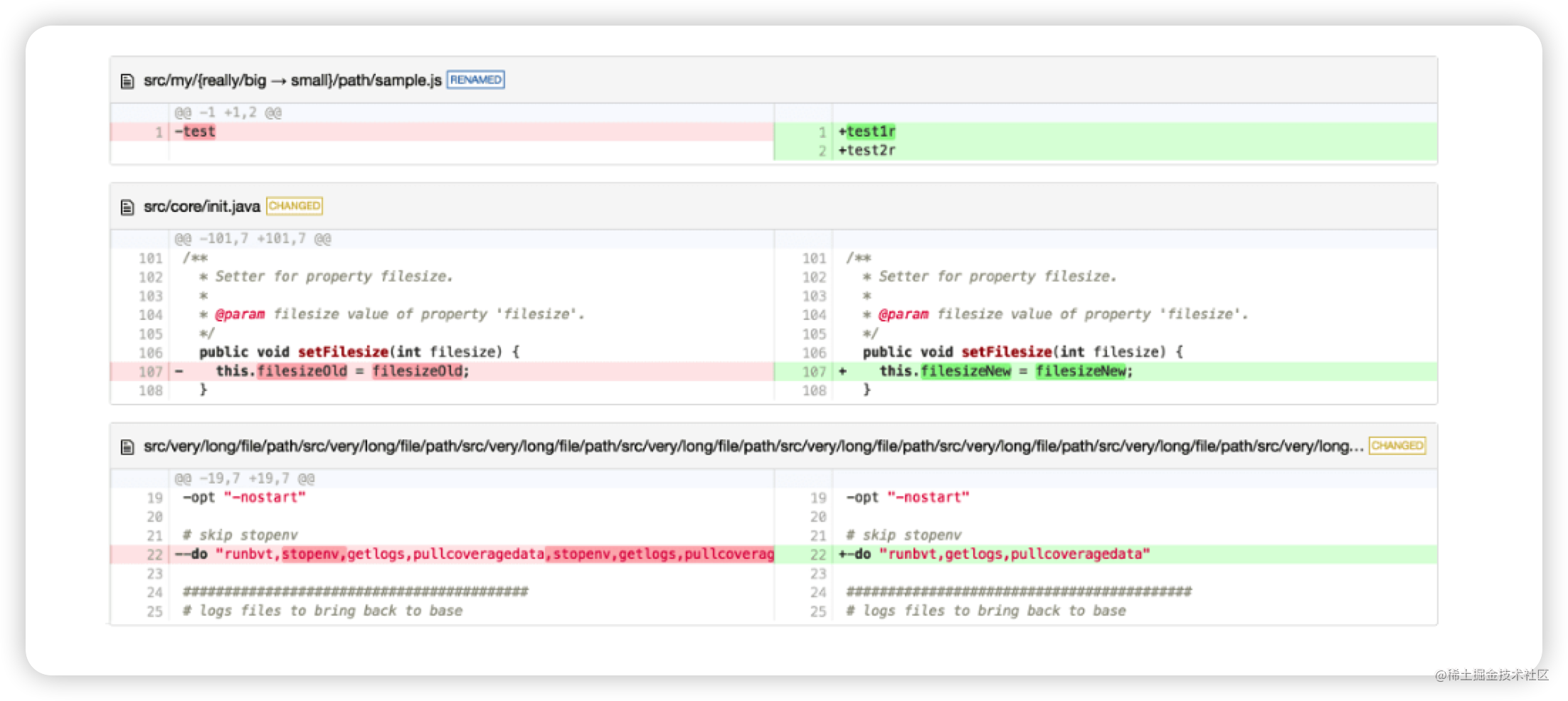Click the file icon next to src/core/init.java
This screenshot has height=701, width=1568.
click(x=128, y=206)
